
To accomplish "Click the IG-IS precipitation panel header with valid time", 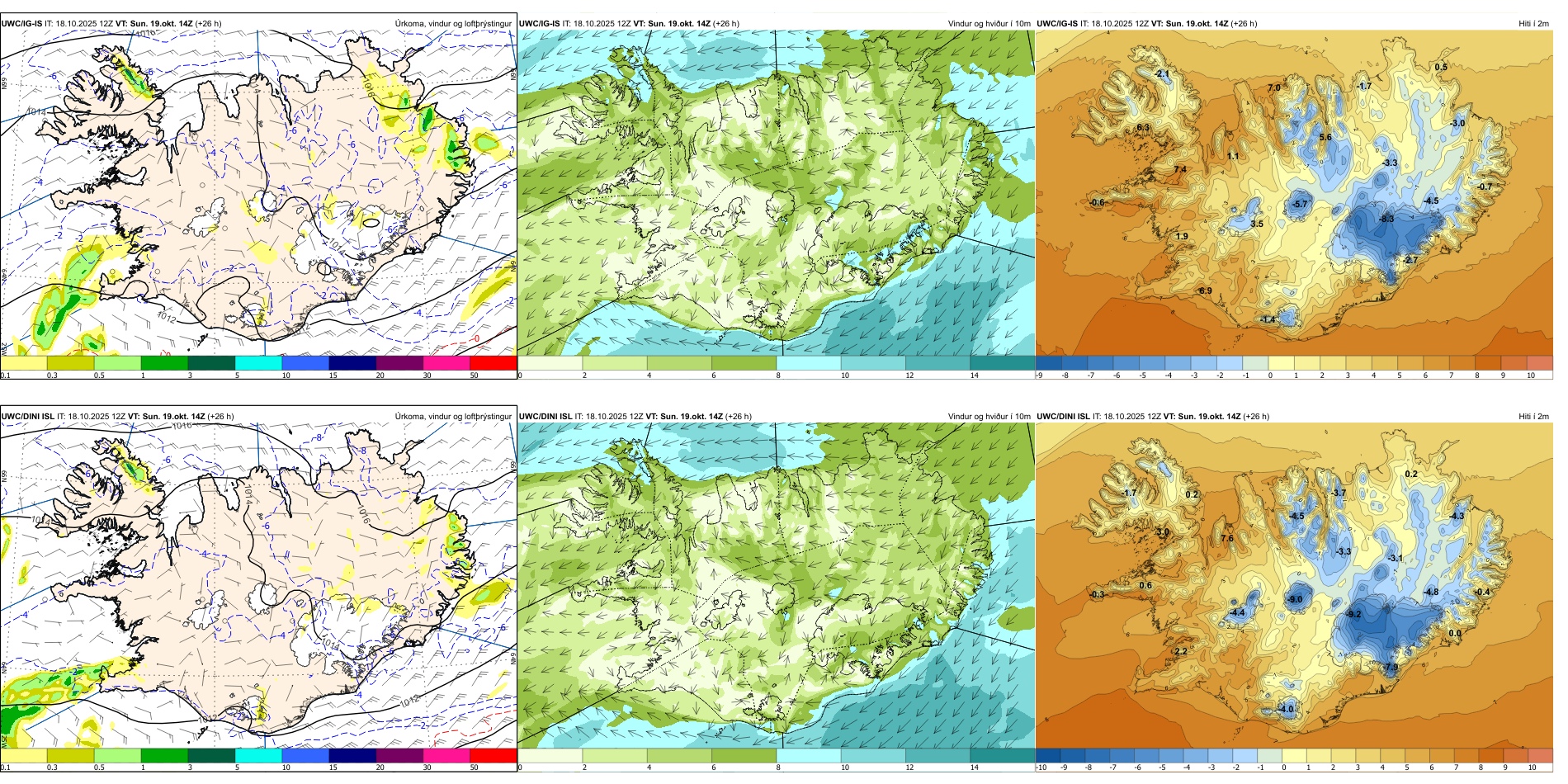I will [x=111, y=24].
